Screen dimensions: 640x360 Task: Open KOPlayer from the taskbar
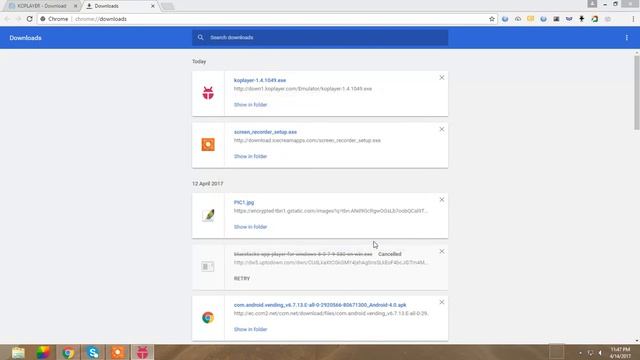click(142, 352)
